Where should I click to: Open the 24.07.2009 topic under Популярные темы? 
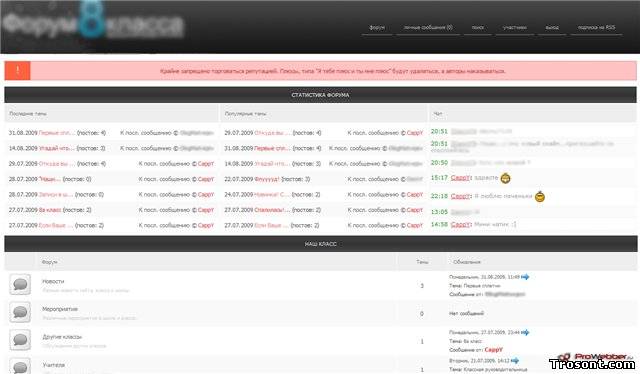click(x=272, y=195)
